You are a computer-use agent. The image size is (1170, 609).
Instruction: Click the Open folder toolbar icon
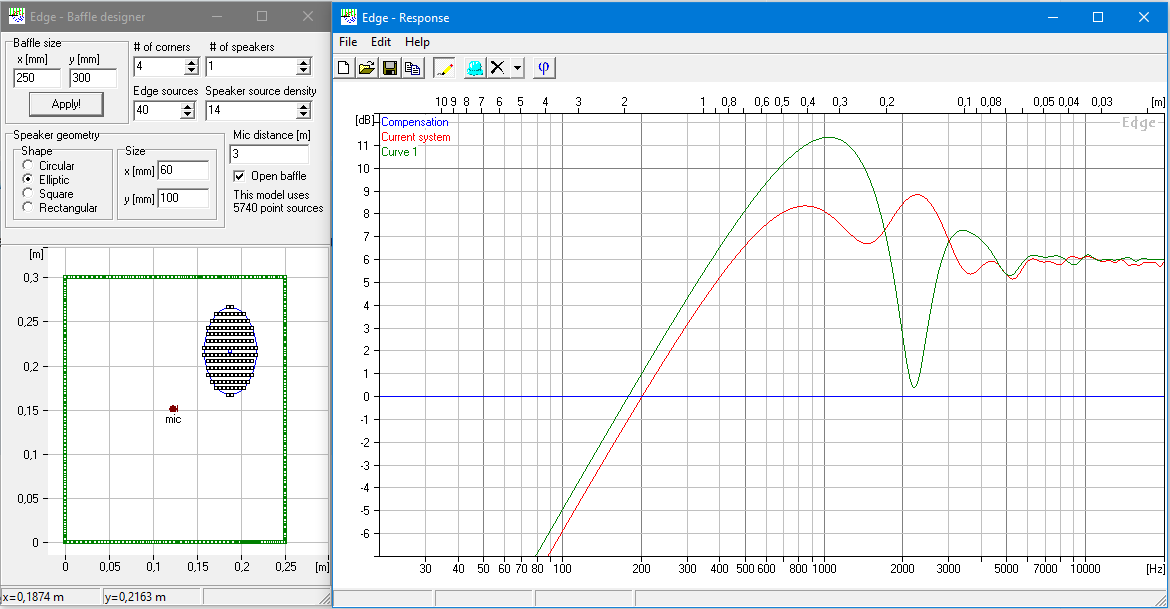click(x=366, y=68)
